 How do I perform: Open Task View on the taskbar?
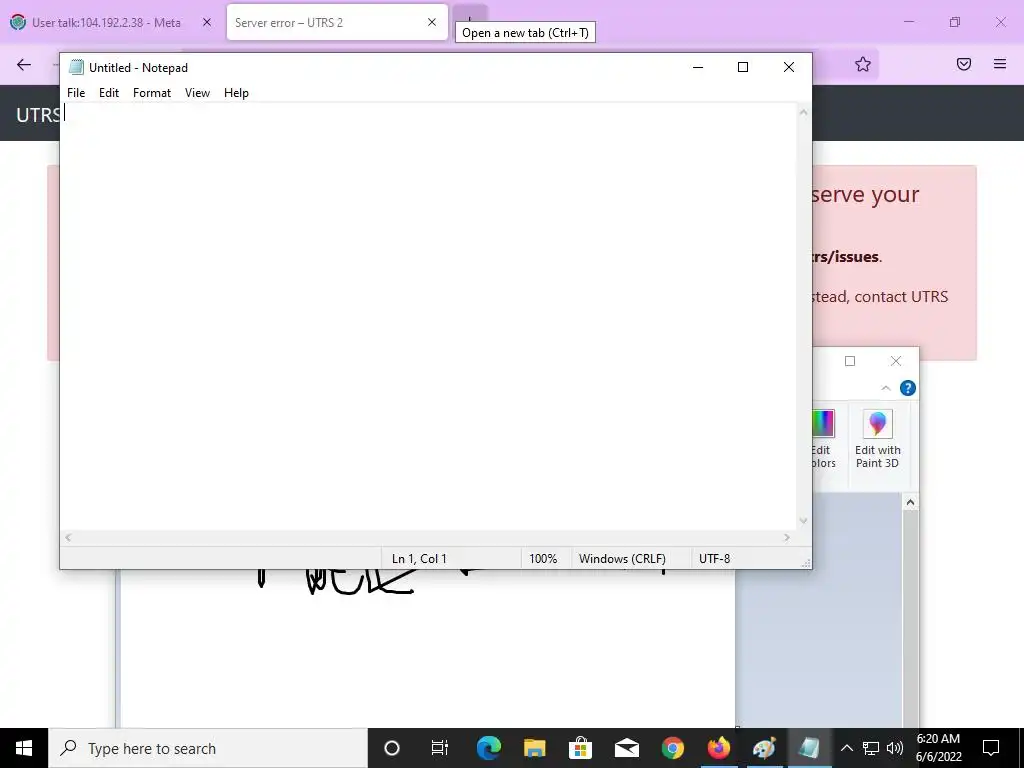[440, 748]
